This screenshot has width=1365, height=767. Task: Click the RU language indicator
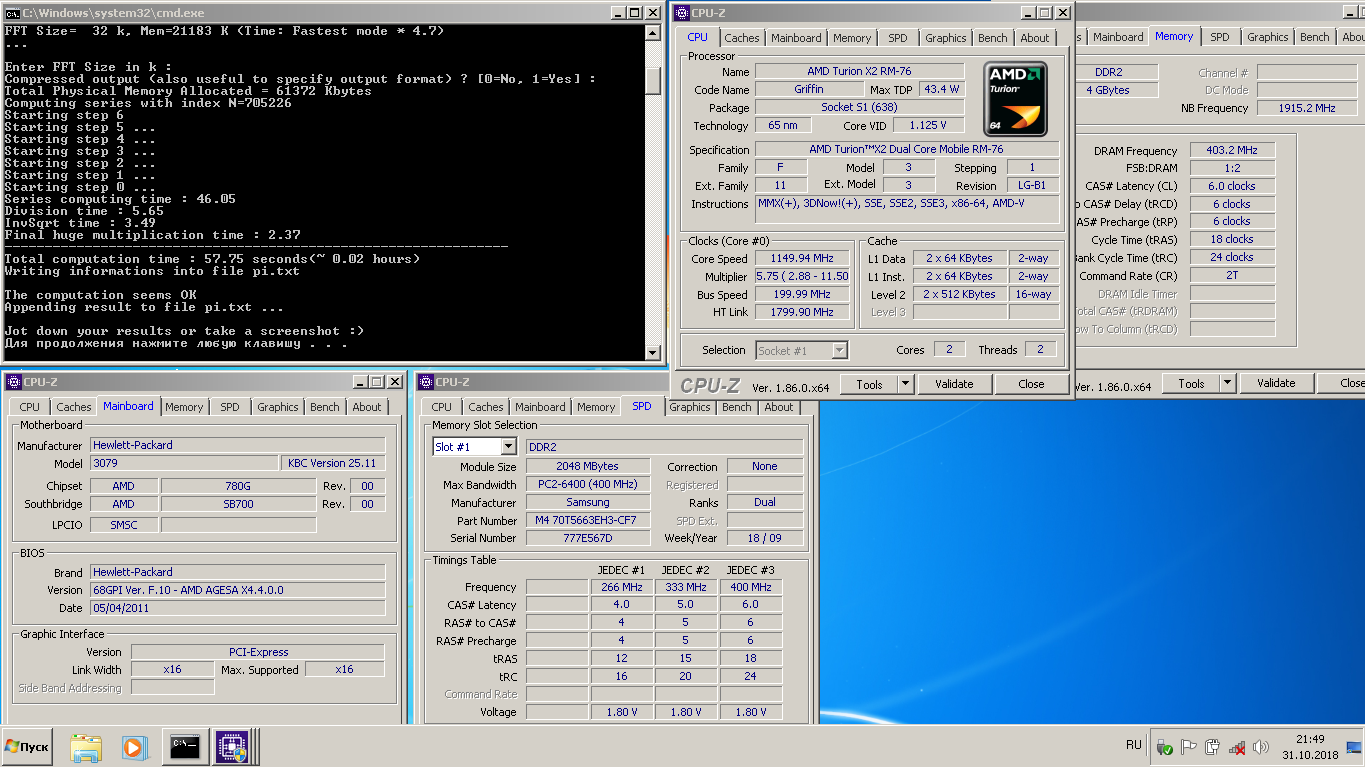[x=1134, y=745]
